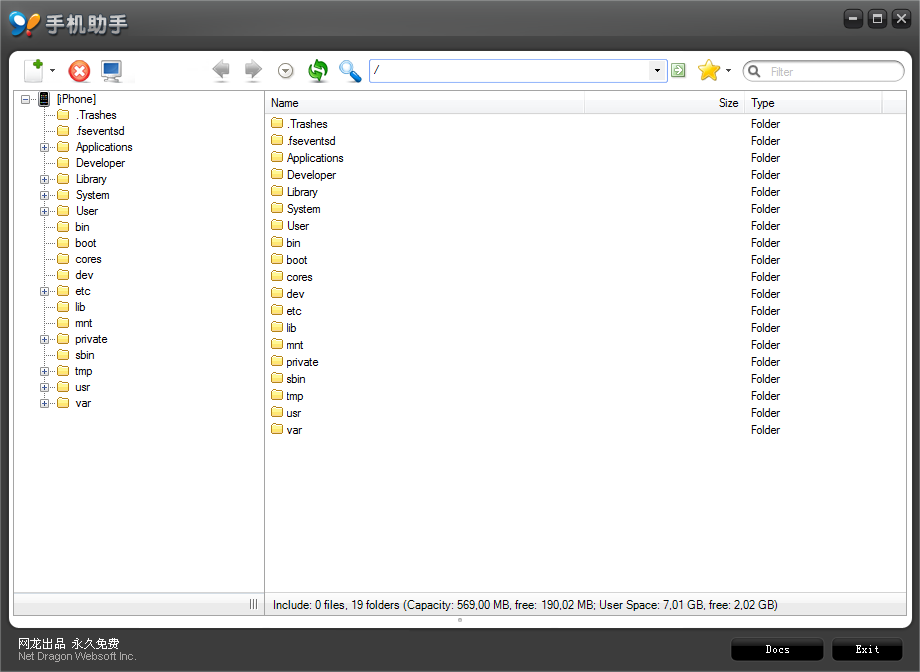The image size is (920, 672).
Task: Select sbin row in file list
Action: click(585, 379)
